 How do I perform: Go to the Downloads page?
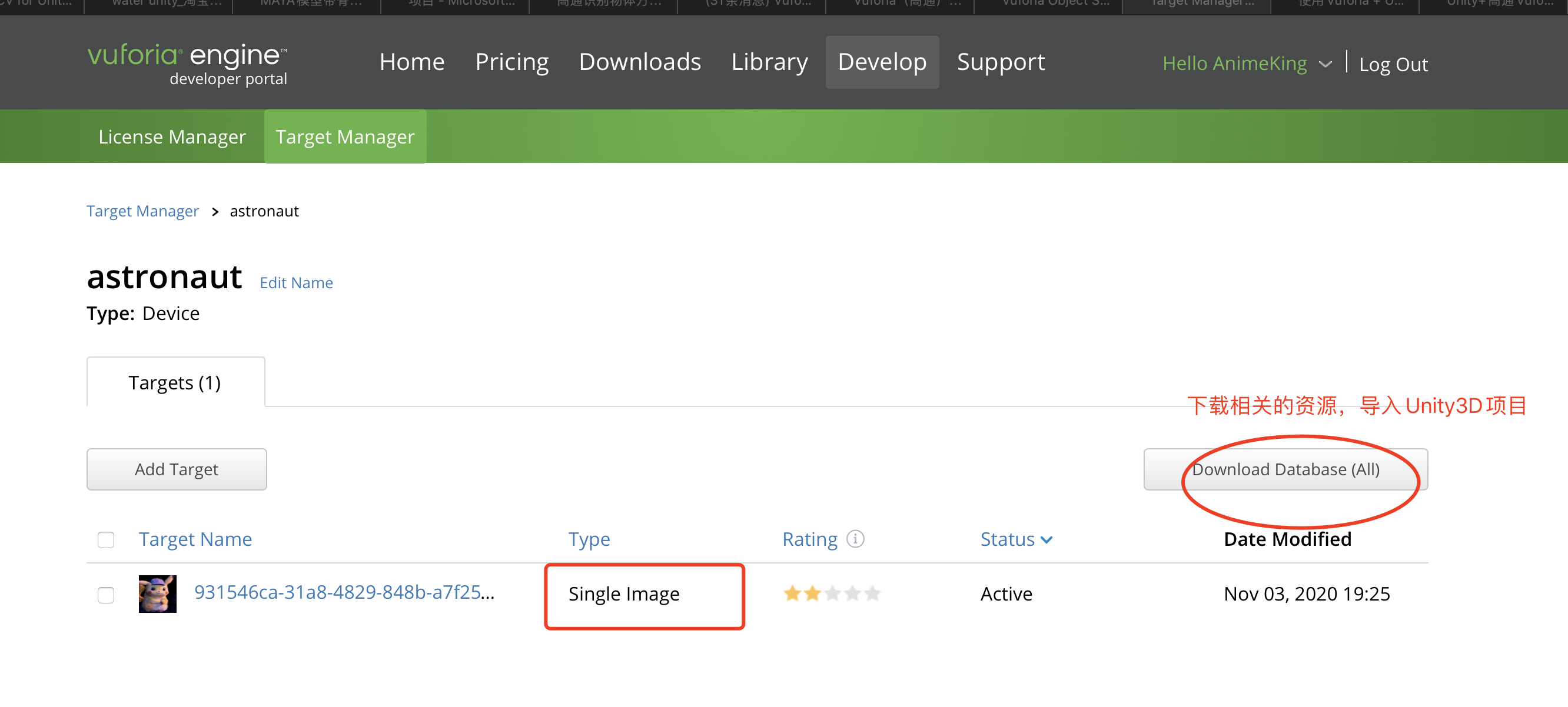click(x=640, y=62)
